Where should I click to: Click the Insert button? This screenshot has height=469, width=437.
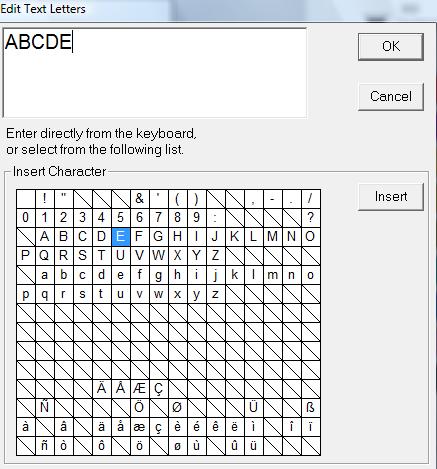(391, 197)
